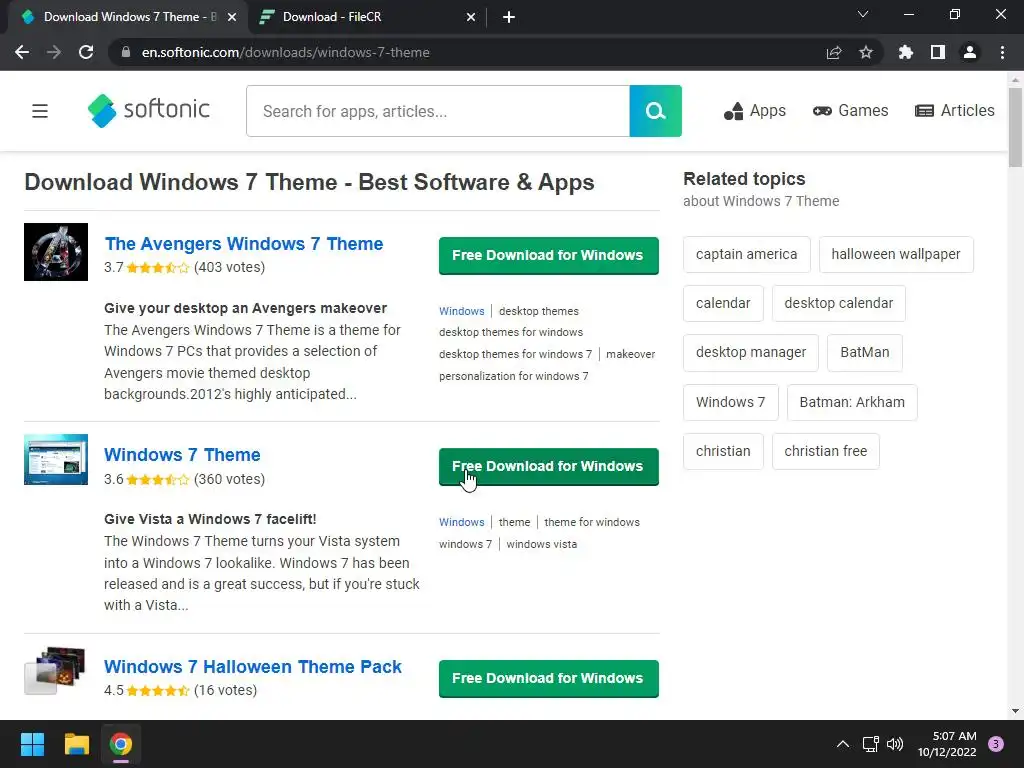The image size is (1024, 768).
Task: Open the Games section
Action: 850,111
